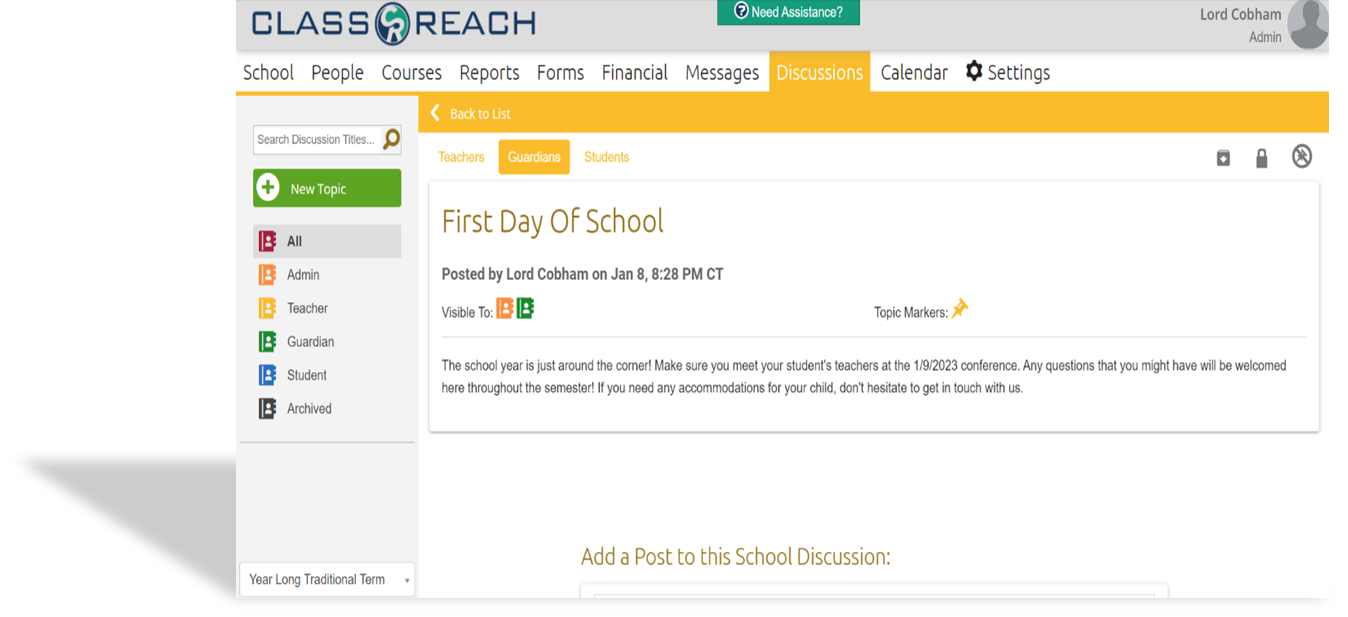Click the Add a Post heading
The width and height of the screenshot is (1348, 617).
pos(735,557)
